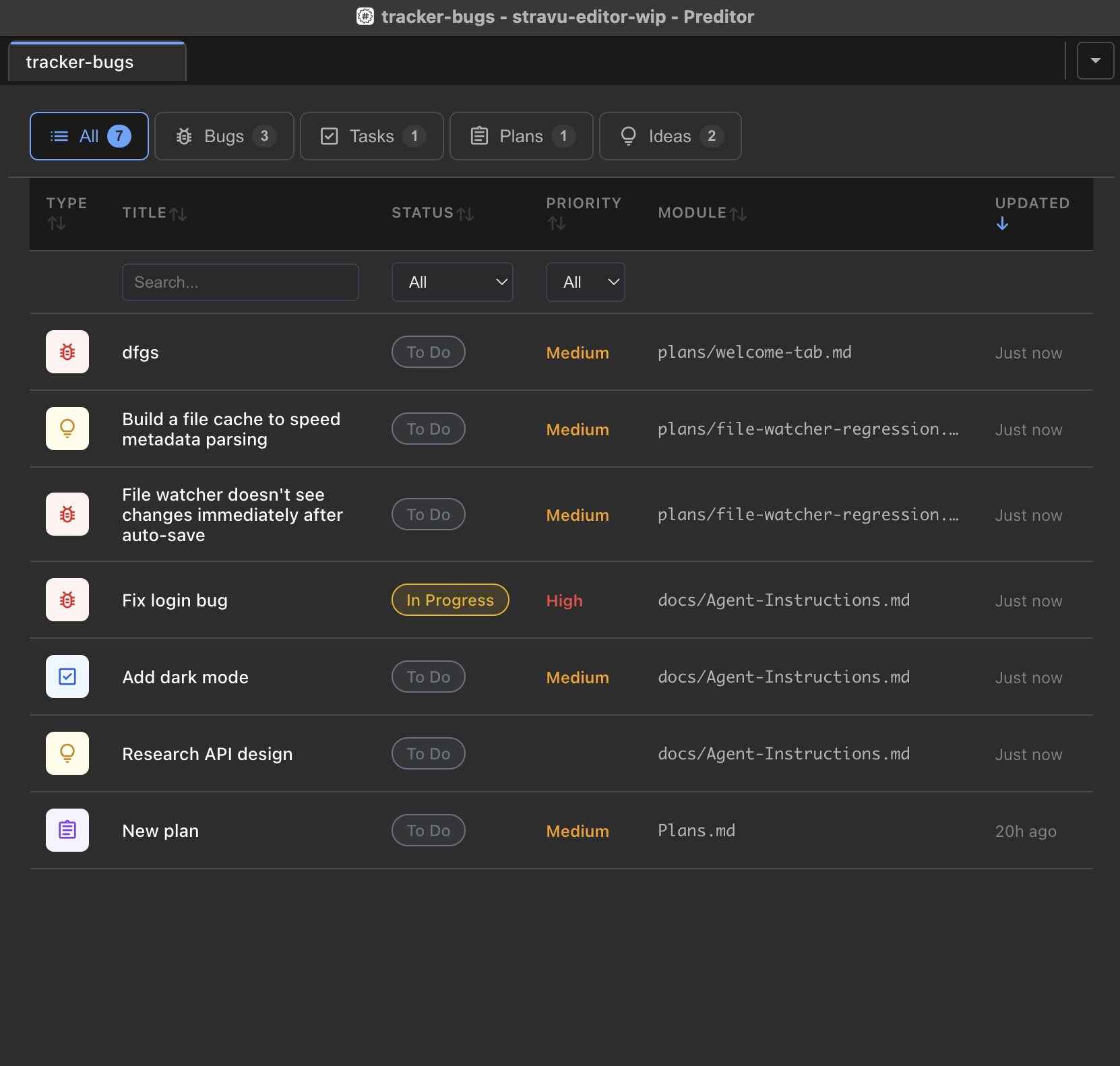
Task: Click task checkbox icon for Add dark mode
Action: click(67, 677)
